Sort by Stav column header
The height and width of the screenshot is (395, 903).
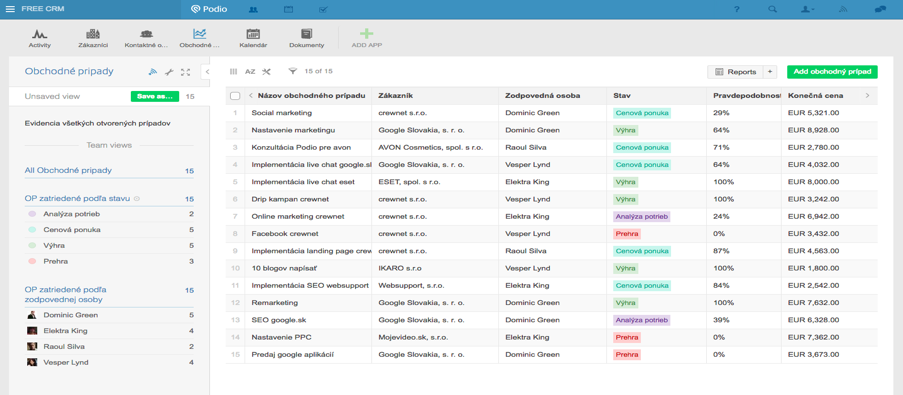click(x=621, y=96)
